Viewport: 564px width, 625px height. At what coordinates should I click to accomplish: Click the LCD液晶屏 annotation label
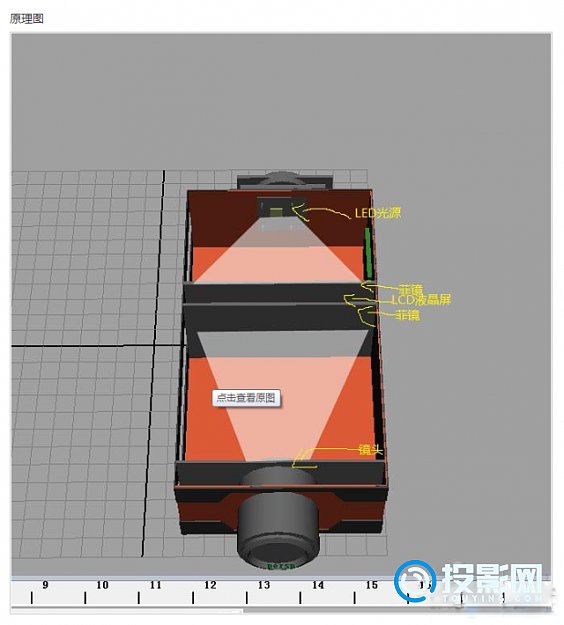click(x=421, y=300)
